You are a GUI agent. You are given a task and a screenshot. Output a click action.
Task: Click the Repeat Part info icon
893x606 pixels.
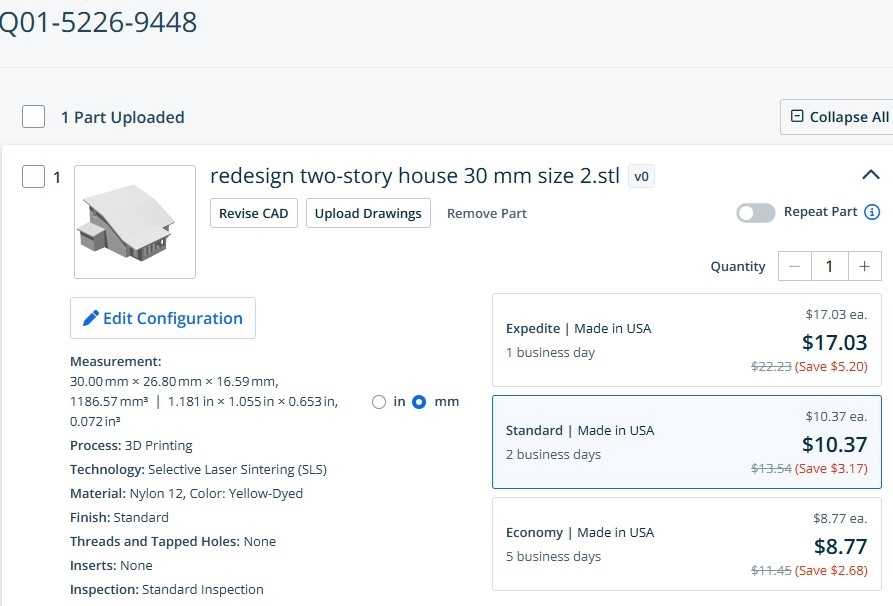click(871, 212)
